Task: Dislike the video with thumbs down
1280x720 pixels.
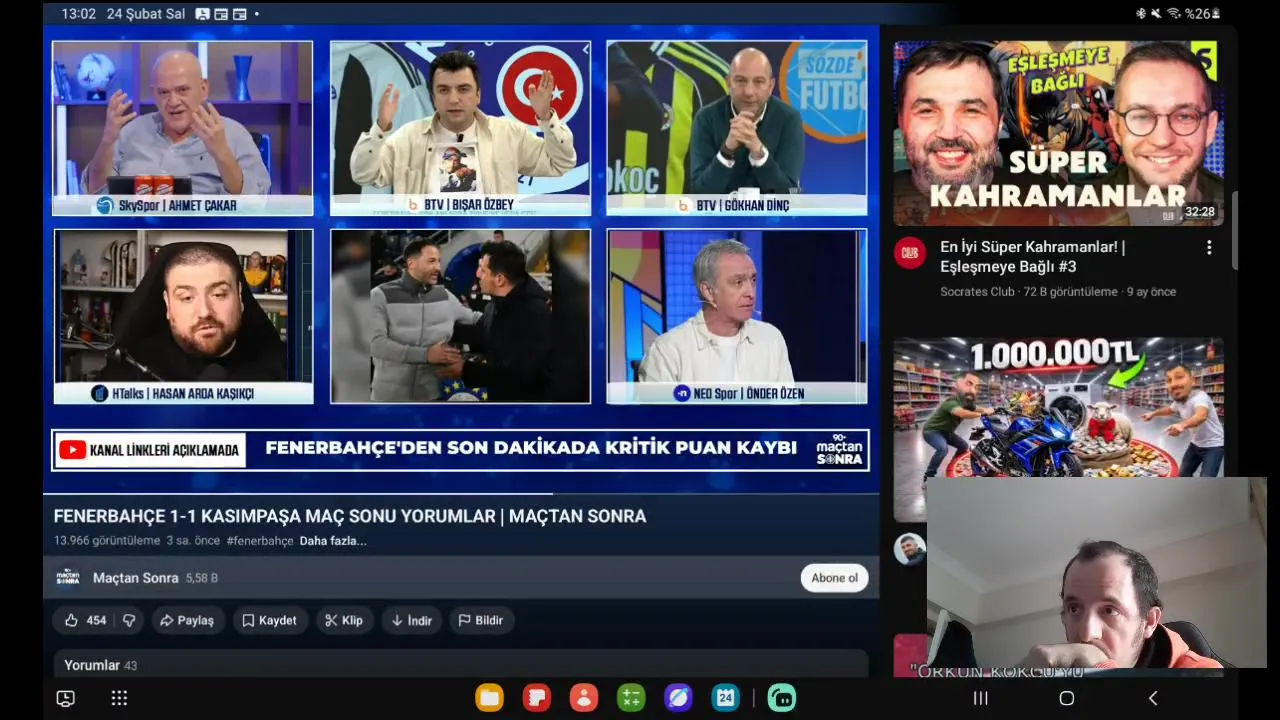Action: [x=129, y=620]
